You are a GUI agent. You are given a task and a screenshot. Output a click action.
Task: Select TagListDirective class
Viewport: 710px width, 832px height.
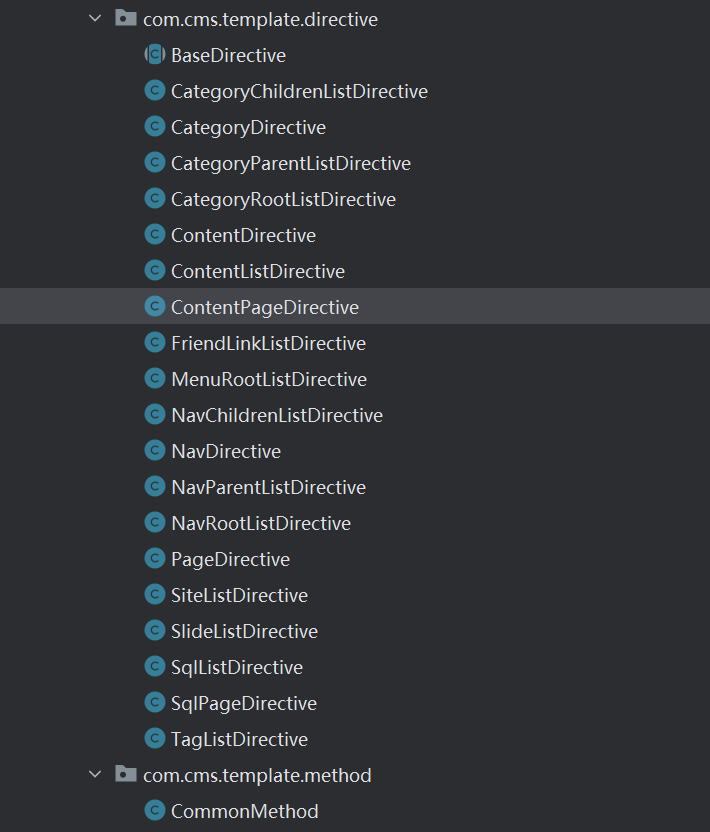[239, 740]
